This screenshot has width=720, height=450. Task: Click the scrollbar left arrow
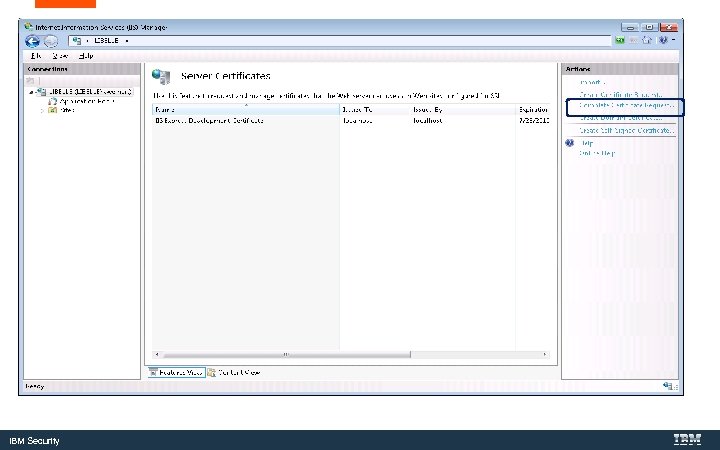[157, 354]
